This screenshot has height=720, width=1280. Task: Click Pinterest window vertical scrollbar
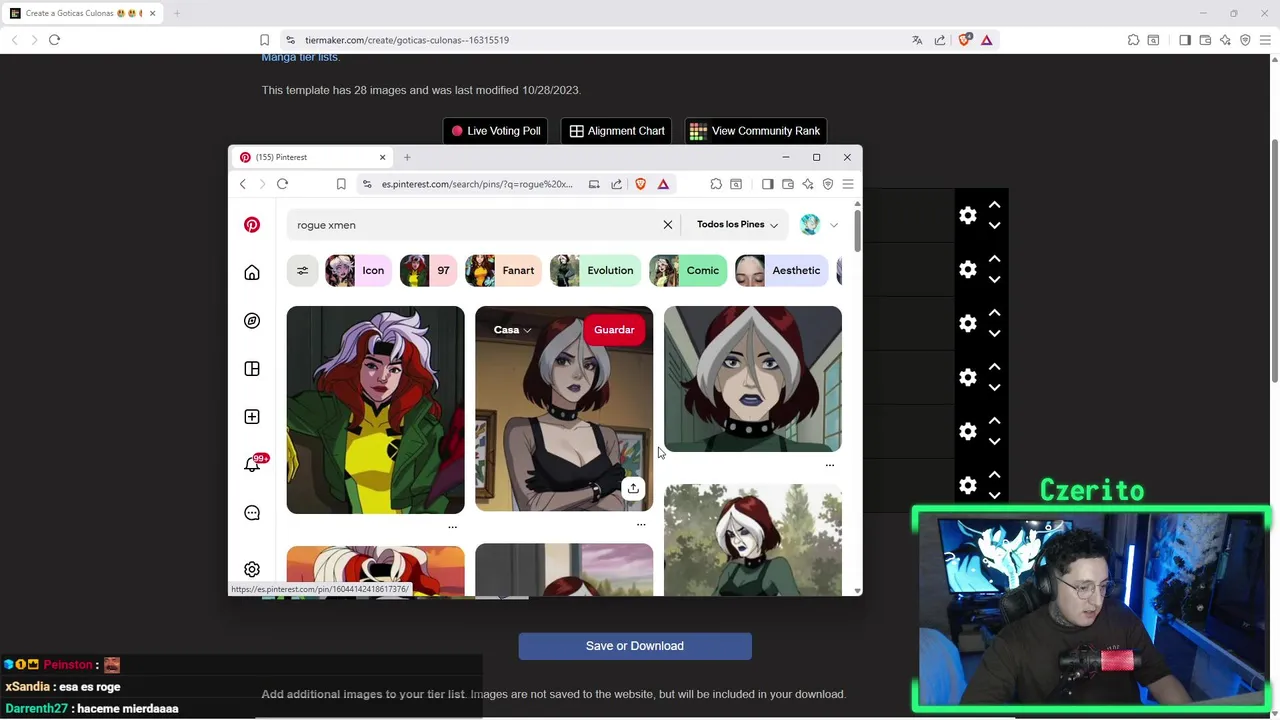tap(857, 231)
